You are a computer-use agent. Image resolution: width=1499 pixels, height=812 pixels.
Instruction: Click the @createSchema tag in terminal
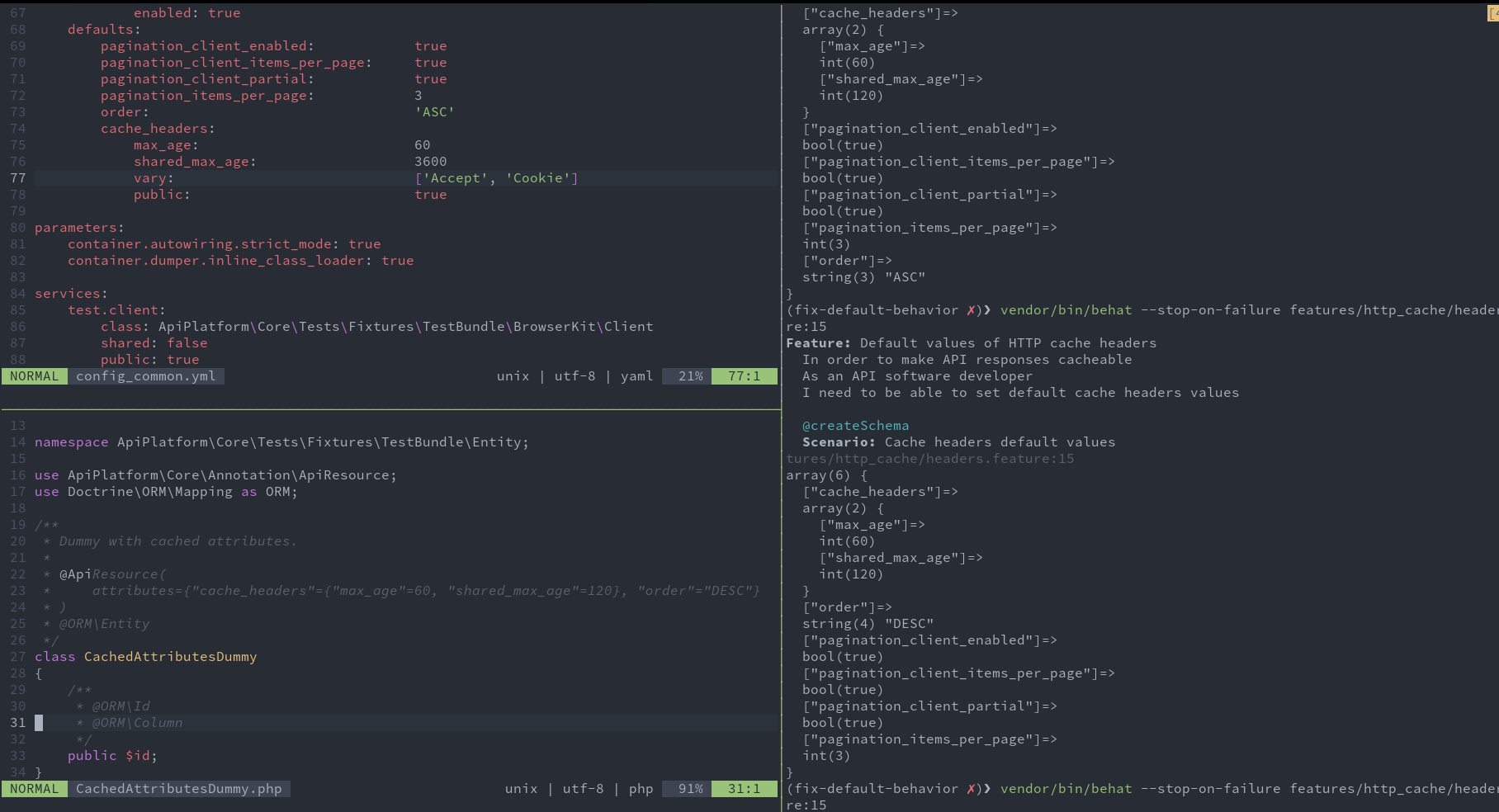pyautogui.click(x=856, y=426)
